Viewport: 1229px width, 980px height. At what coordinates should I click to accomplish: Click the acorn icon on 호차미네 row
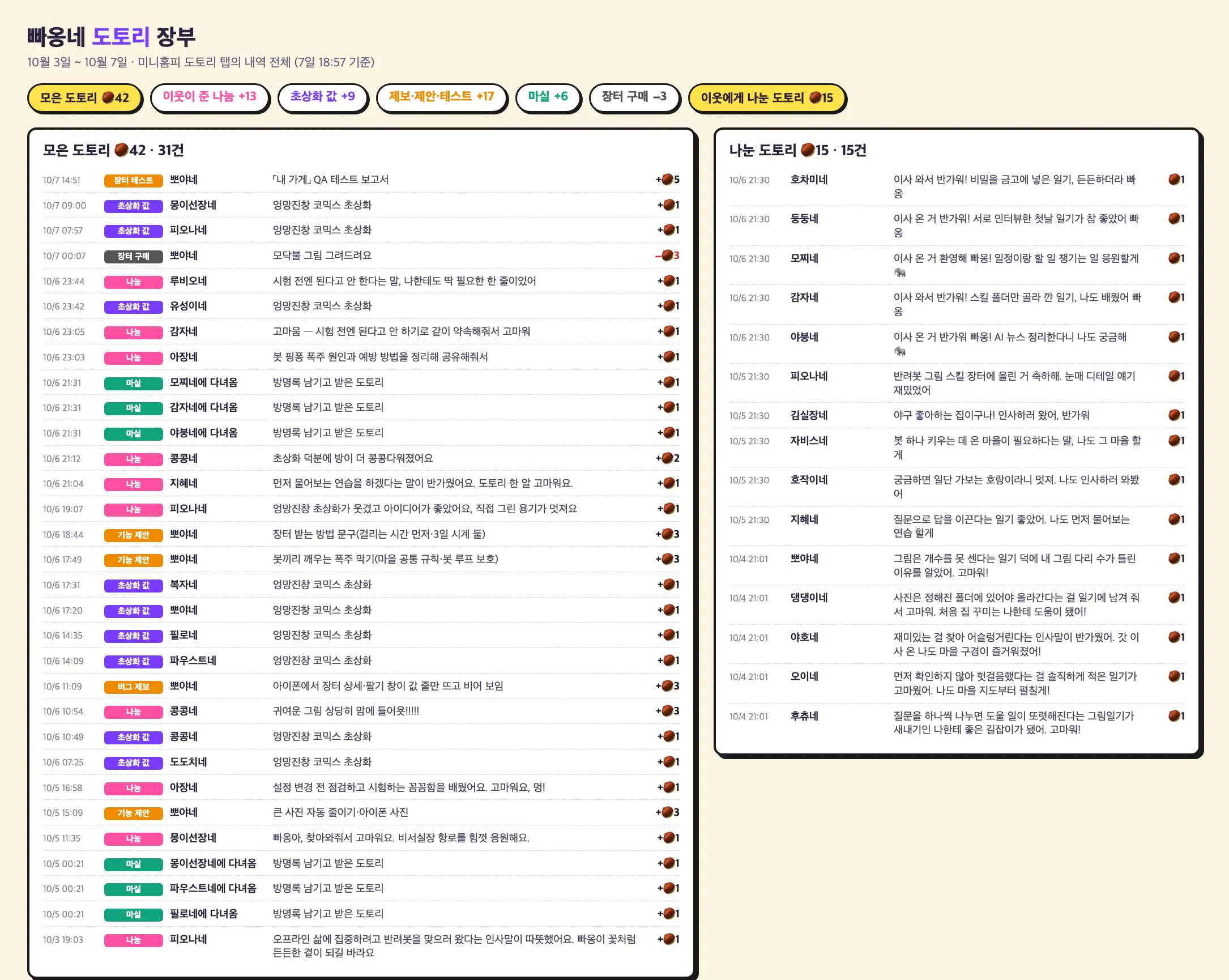point(1174,180)
